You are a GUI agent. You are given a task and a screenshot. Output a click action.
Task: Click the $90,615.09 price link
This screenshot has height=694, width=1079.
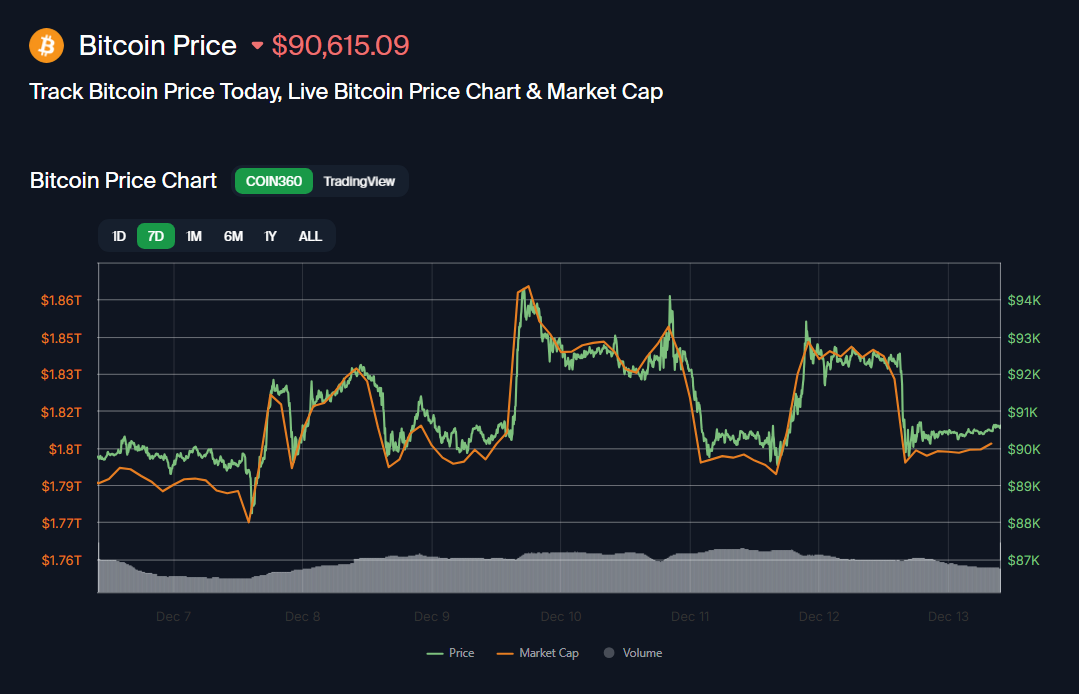coord(340,46)
